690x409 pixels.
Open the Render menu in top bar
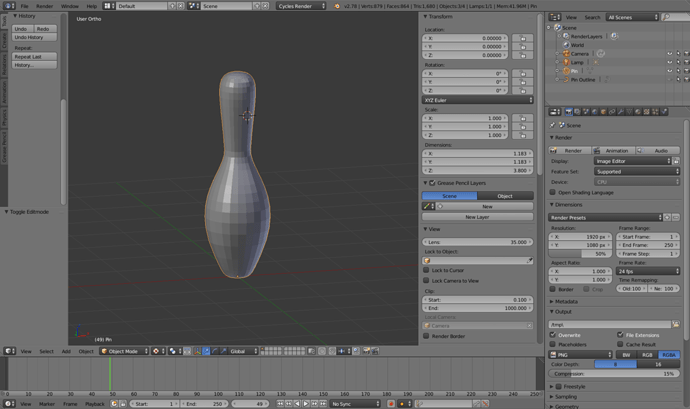click(x=44, y=6)
